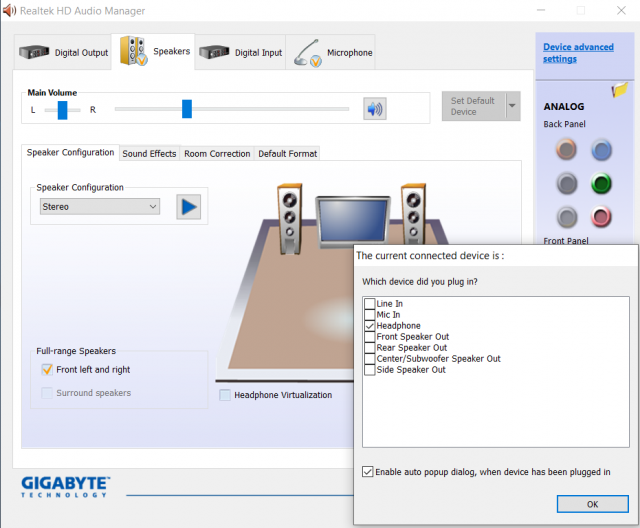The height and width of the screenshot is (528, 640).
Task: Check the Line In option
Action: point(370,304)
